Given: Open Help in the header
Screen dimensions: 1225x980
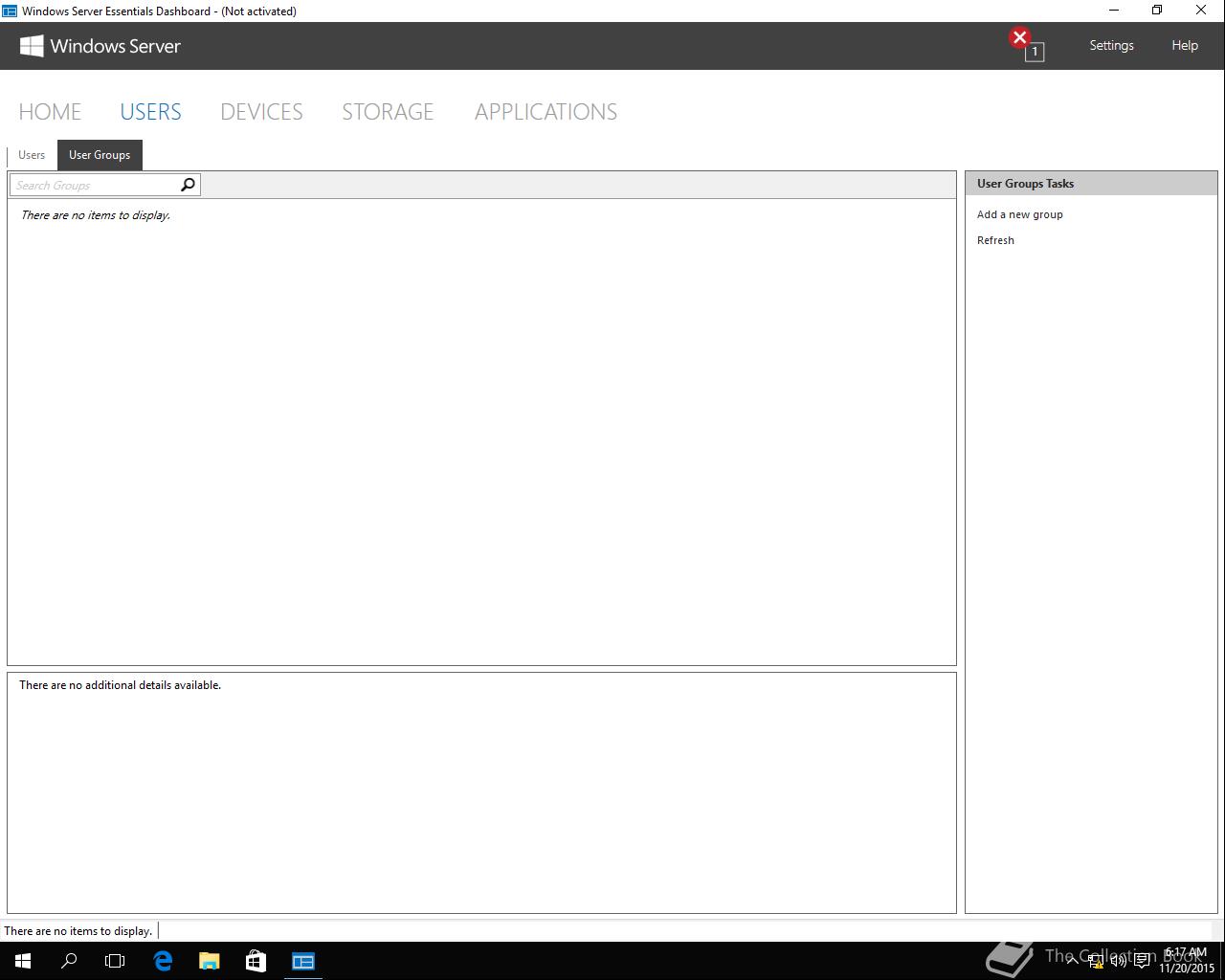Looking at the screenshot, I should (x=1185, y=45).
